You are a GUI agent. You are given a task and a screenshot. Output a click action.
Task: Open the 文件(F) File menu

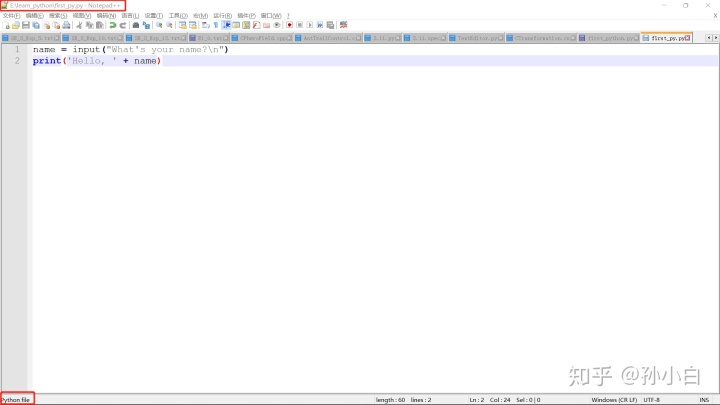coord(11,16)
